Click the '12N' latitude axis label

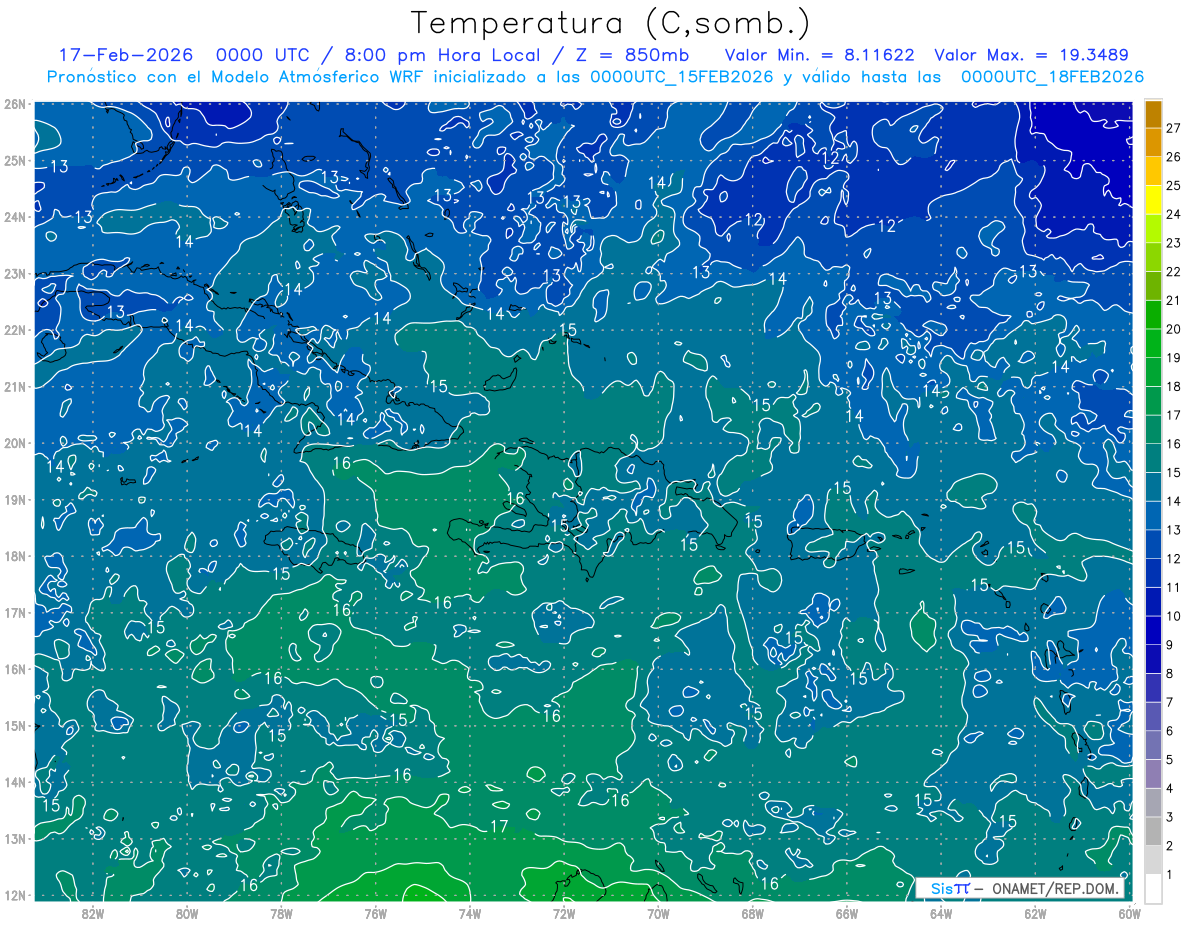[14, 895]
